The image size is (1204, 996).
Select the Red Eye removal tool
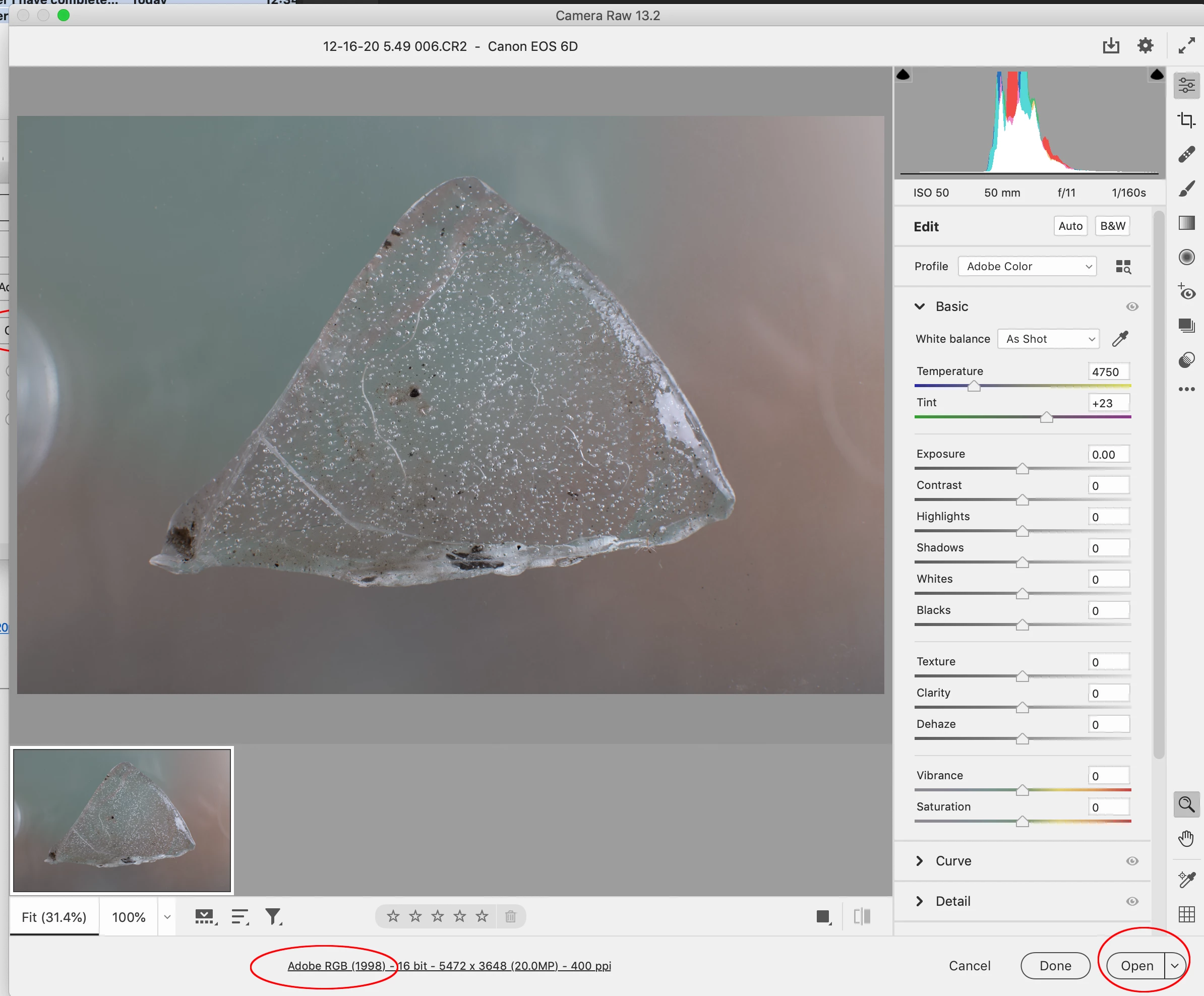coord(1186,292)
